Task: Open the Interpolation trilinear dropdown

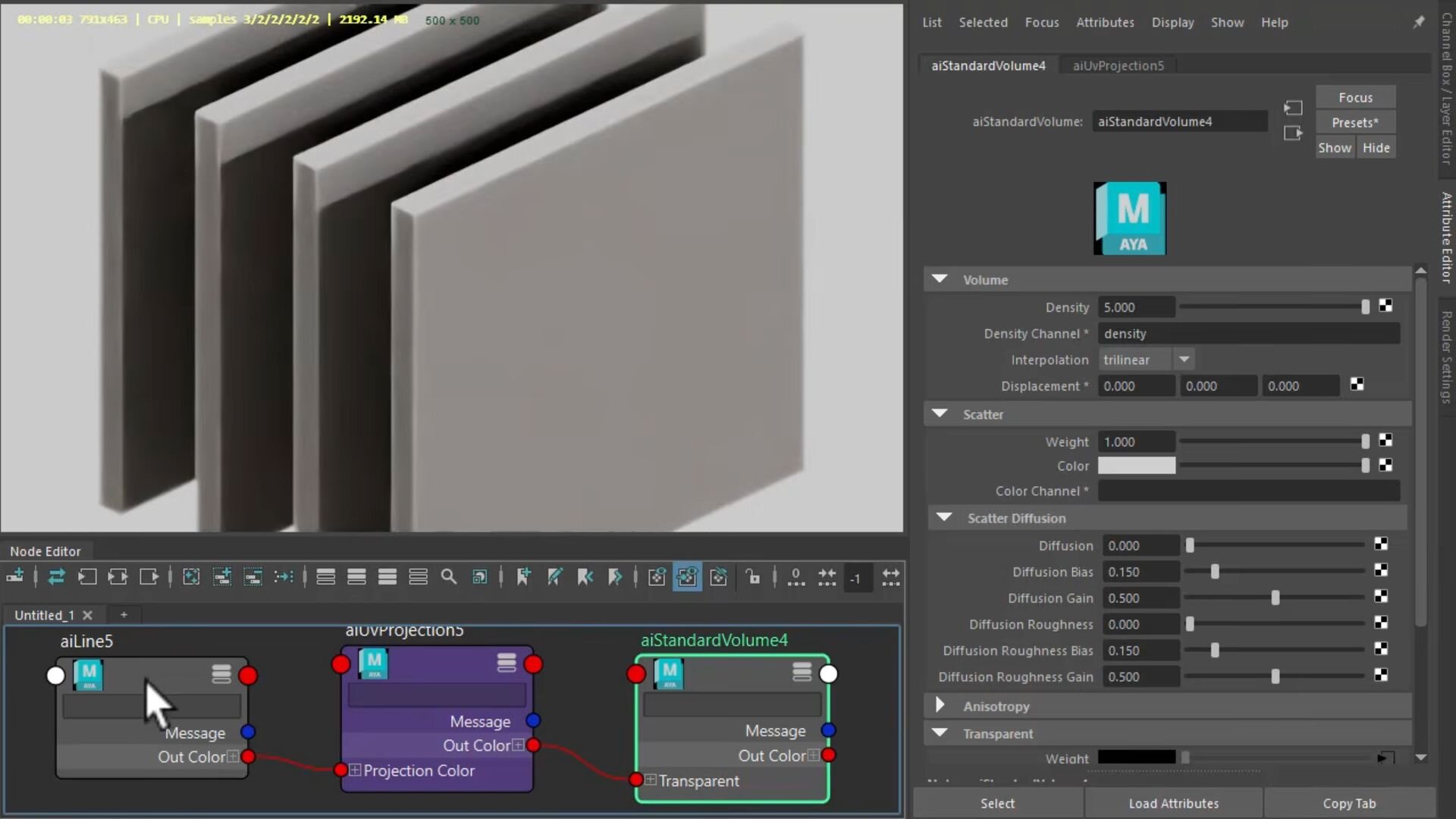Action: pos(1146,359)
